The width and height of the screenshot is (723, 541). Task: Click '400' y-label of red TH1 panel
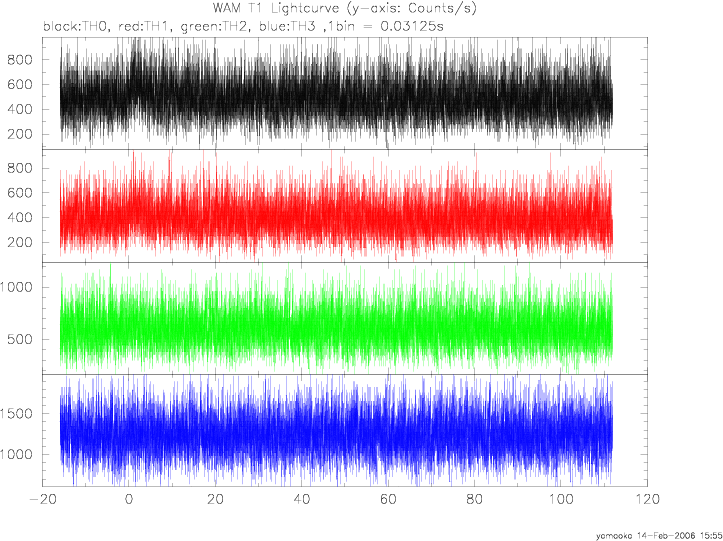click(x=19, y=218)
